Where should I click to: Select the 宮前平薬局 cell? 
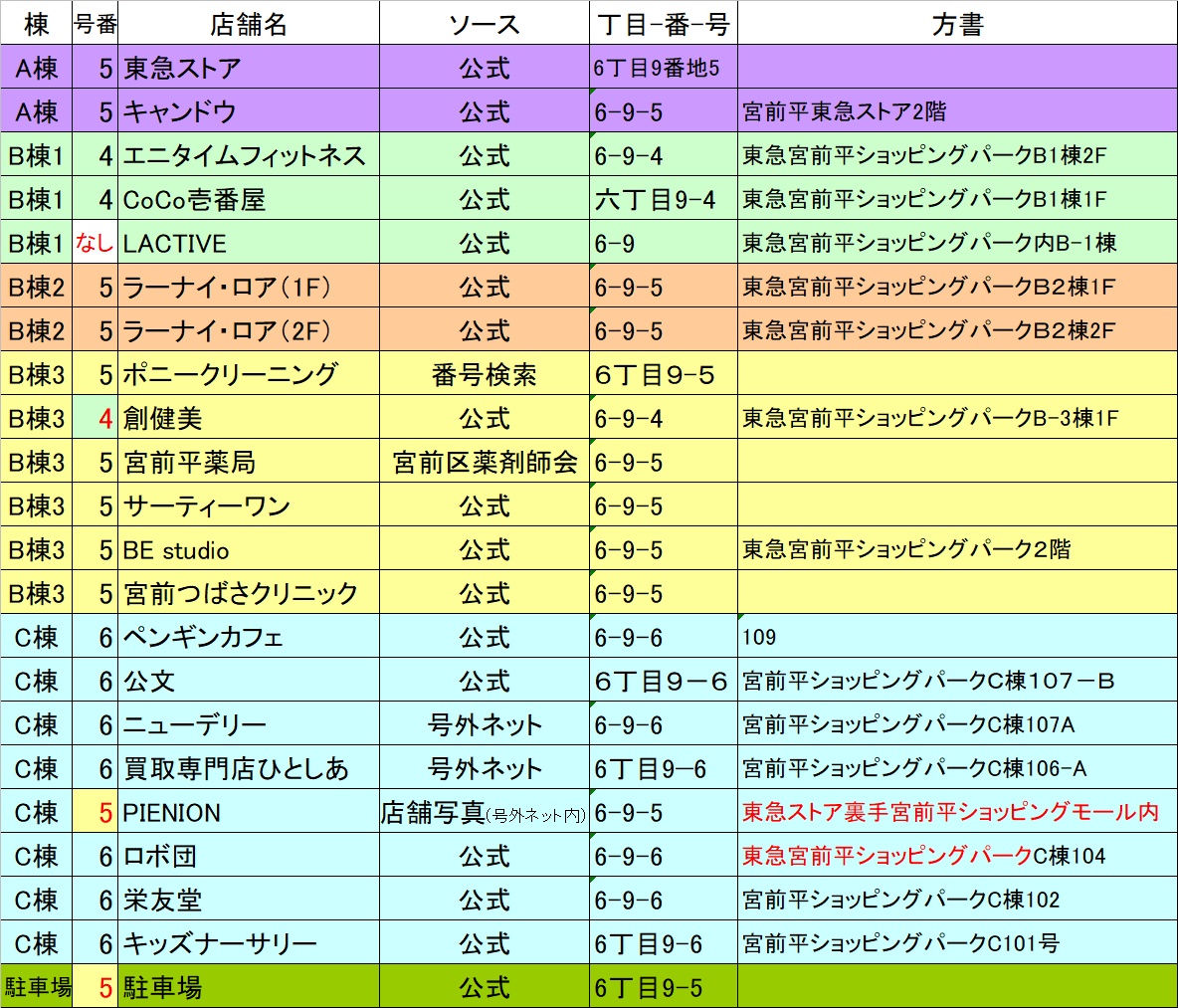[x=249, y=461]
